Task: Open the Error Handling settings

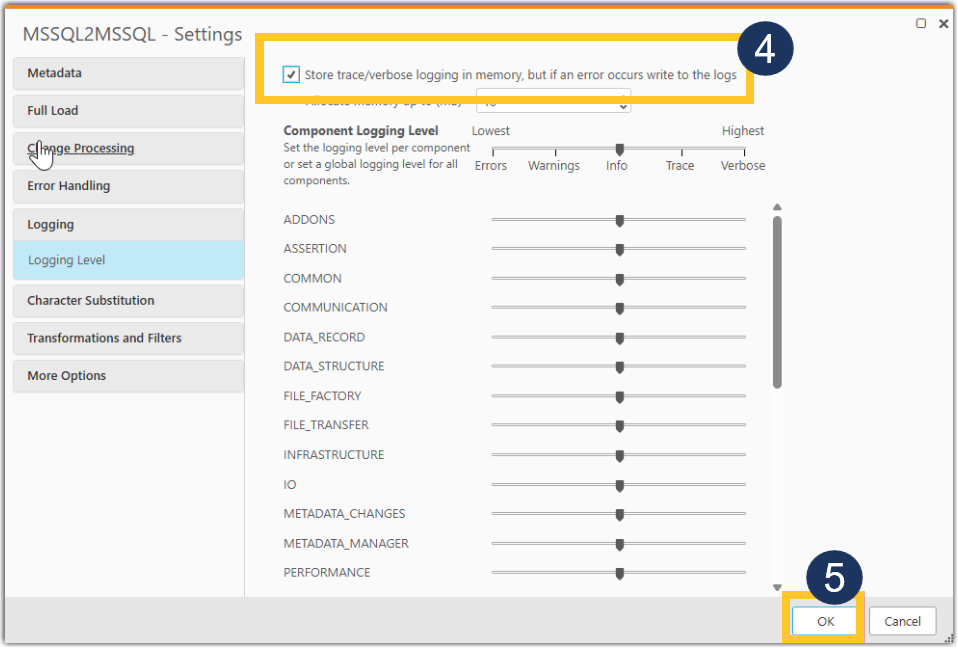Action: click(x=127, y=186)
